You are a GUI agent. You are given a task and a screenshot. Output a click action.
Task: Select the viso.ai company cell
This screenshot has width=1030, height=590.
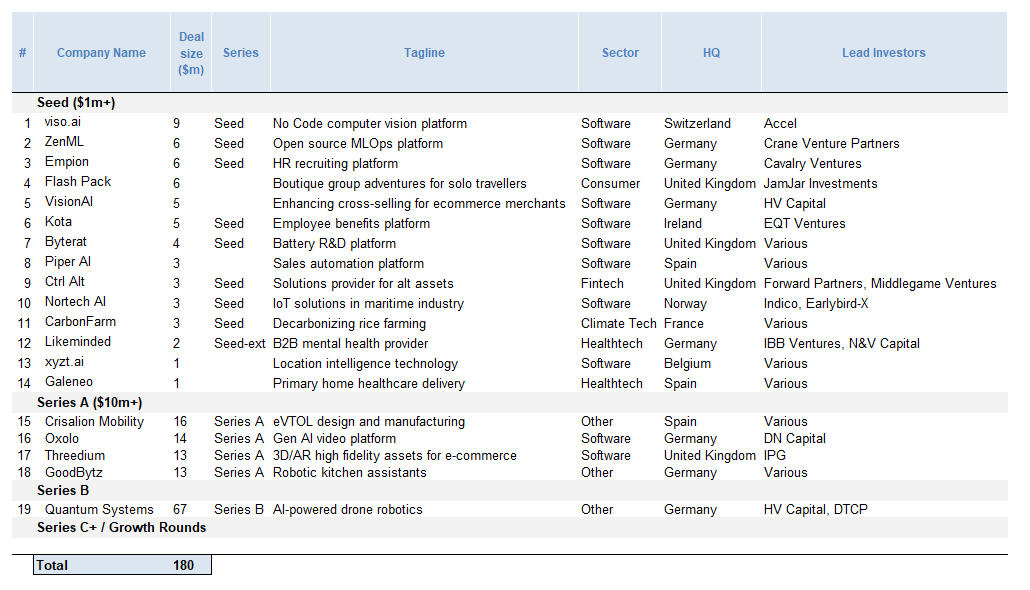[x=63, y=122]
